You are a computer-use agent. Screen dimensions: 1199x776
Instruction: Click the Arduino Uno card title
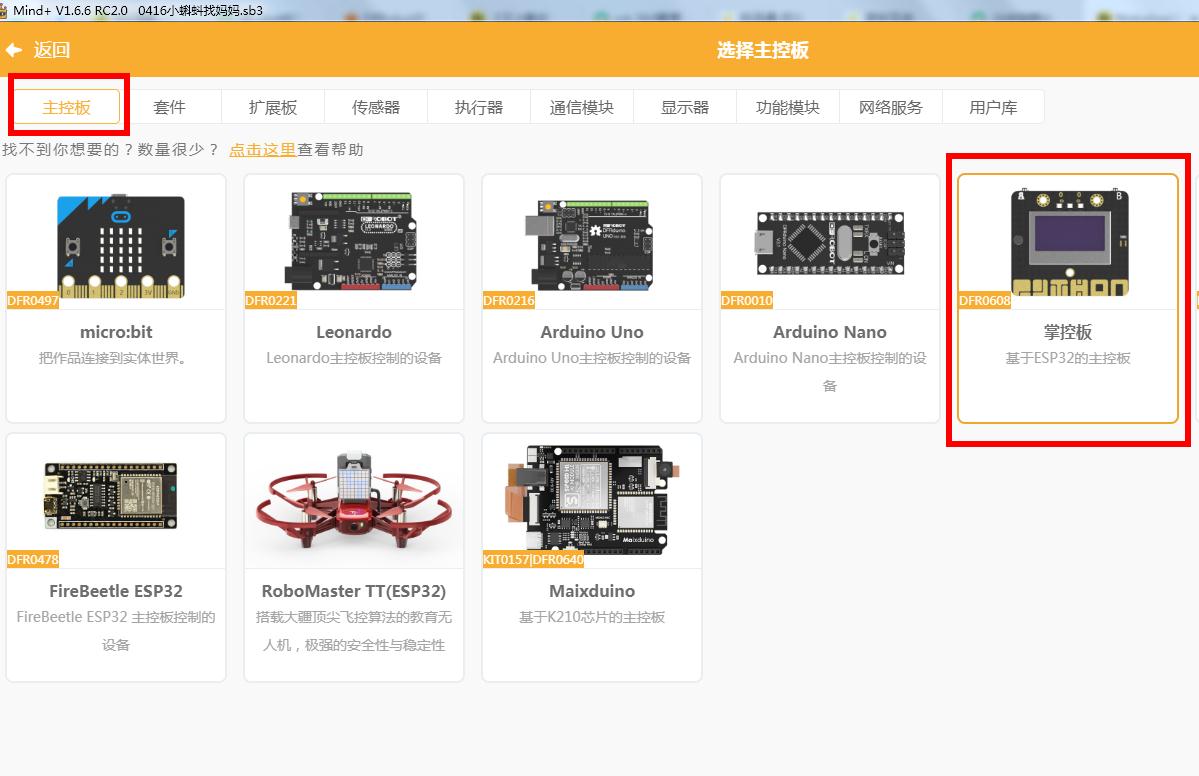point(592,332)
